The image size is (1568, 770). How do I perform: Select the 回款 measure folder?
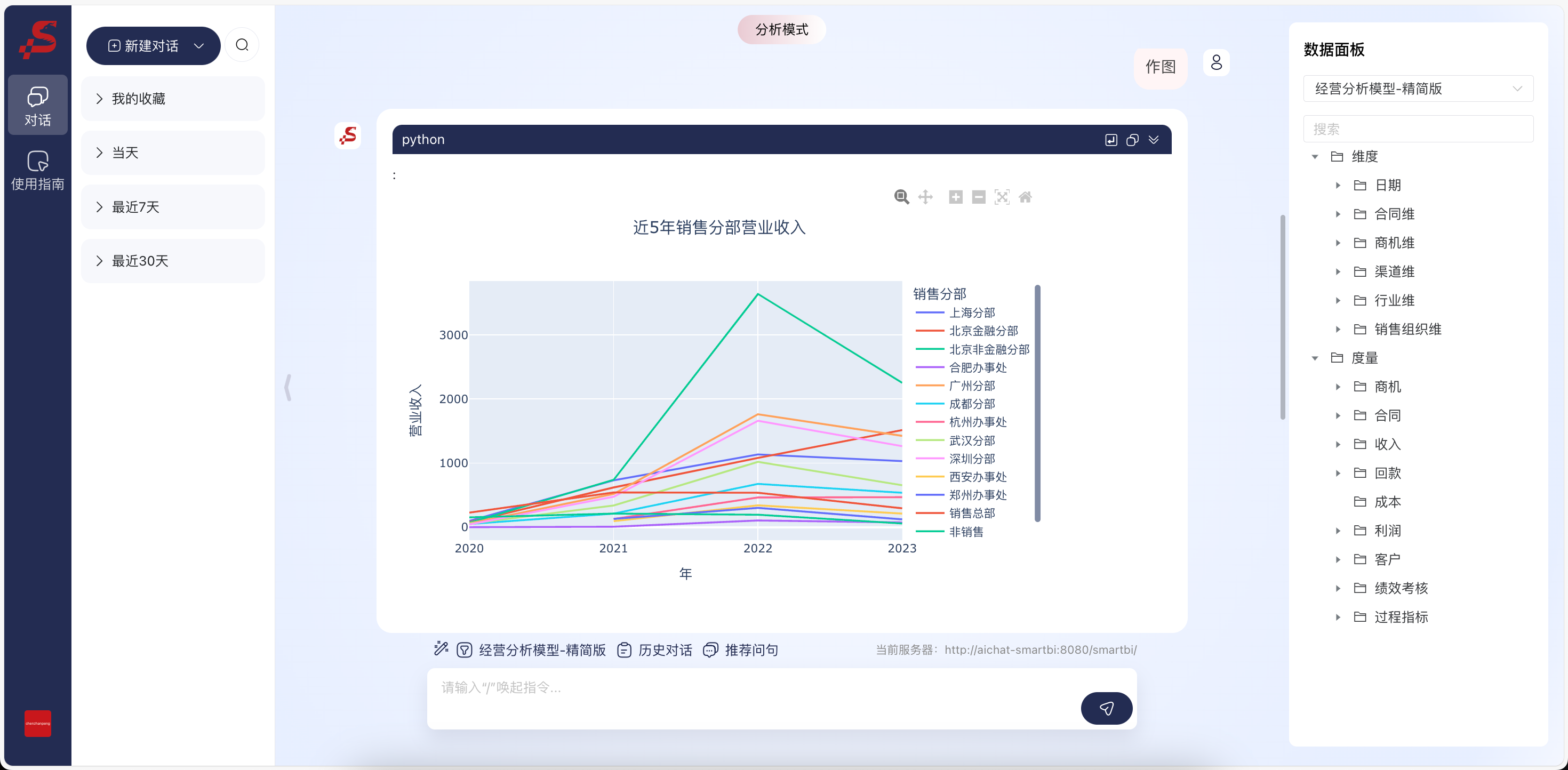pos(1387,473)
